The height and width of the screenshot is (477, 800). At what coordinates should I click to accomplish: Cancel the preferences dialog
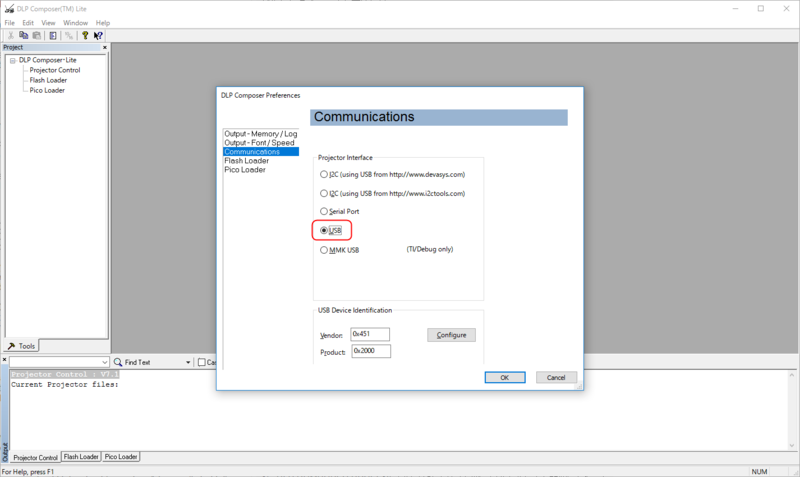pyautogui.click(x=556, y=378)
